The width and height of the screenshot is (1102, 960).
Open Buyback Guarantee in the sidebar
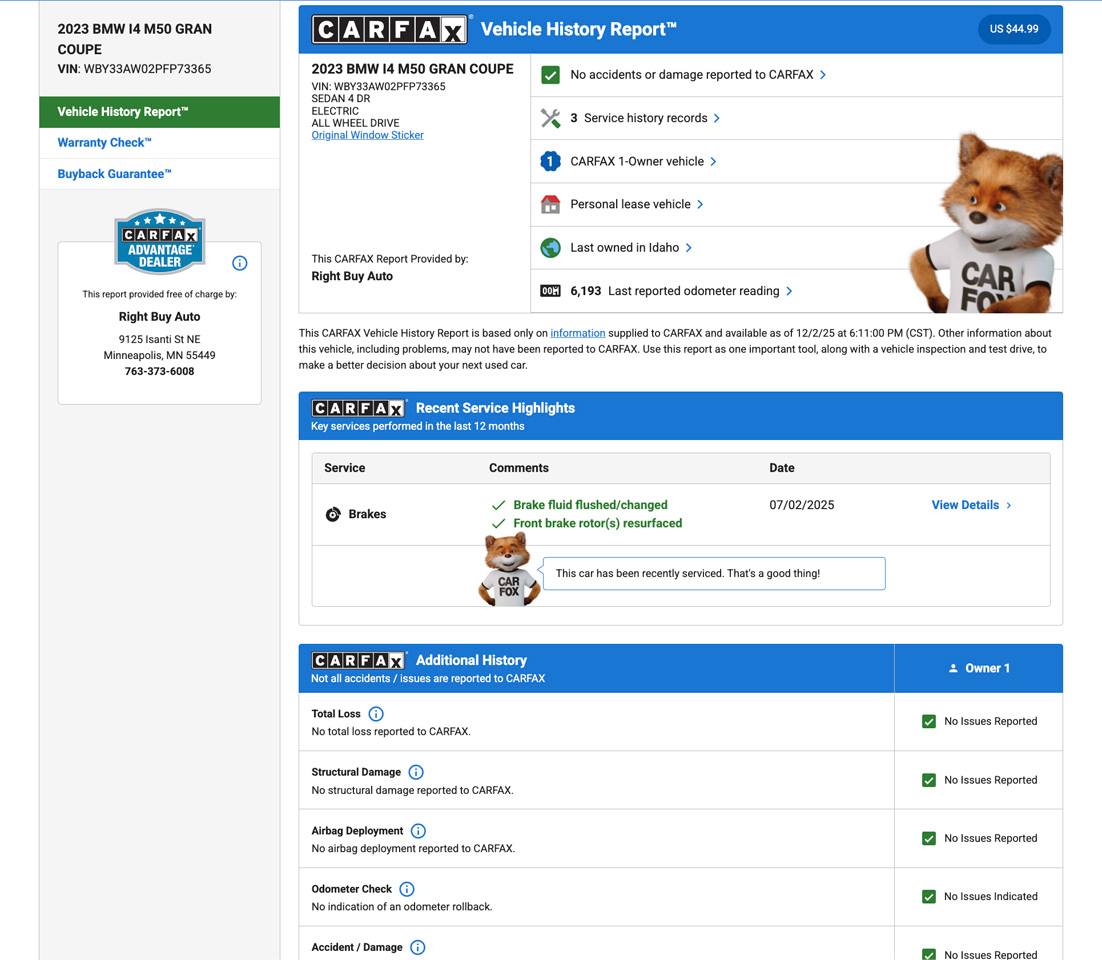point(115,174)
